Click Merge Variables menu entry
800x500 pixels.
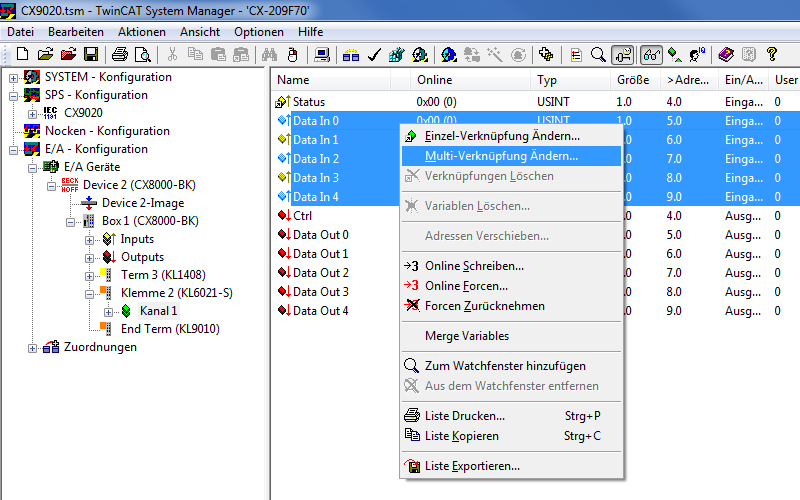511,336
